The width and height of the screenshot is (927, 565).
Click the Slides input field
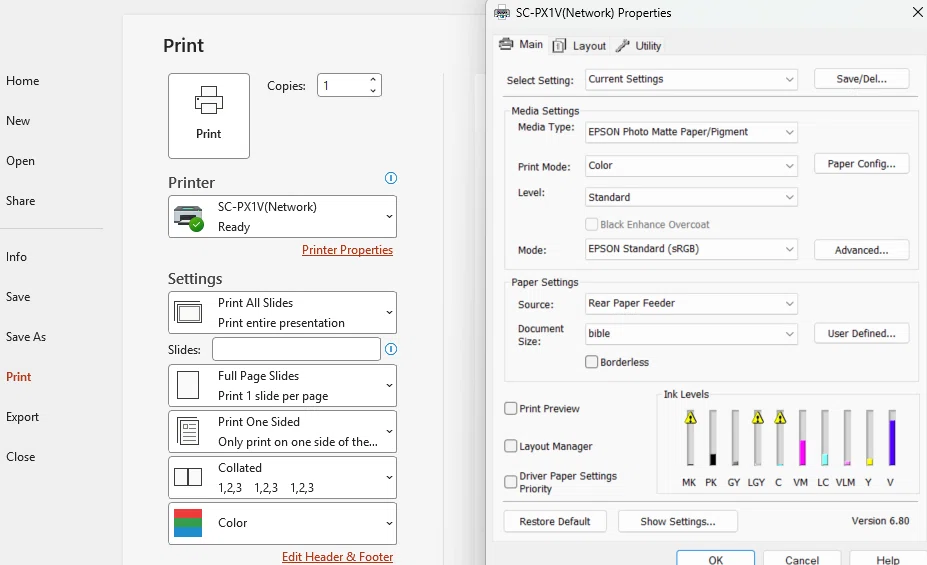click(x=296, y=349)
